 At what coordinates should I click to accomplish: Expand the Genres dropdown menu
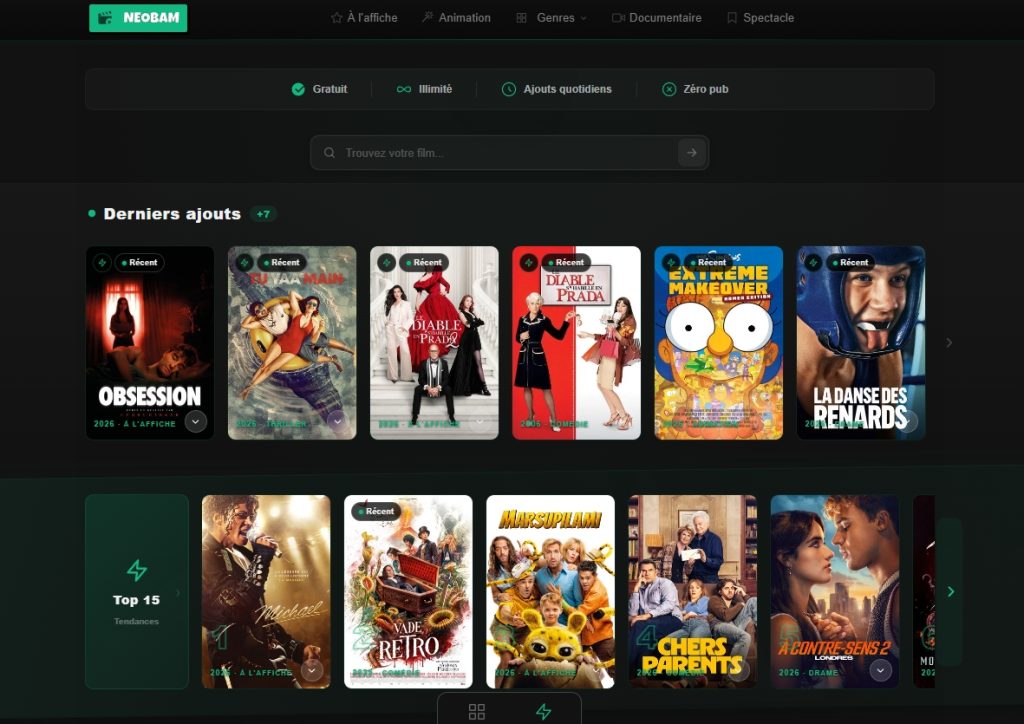[552, 18]
